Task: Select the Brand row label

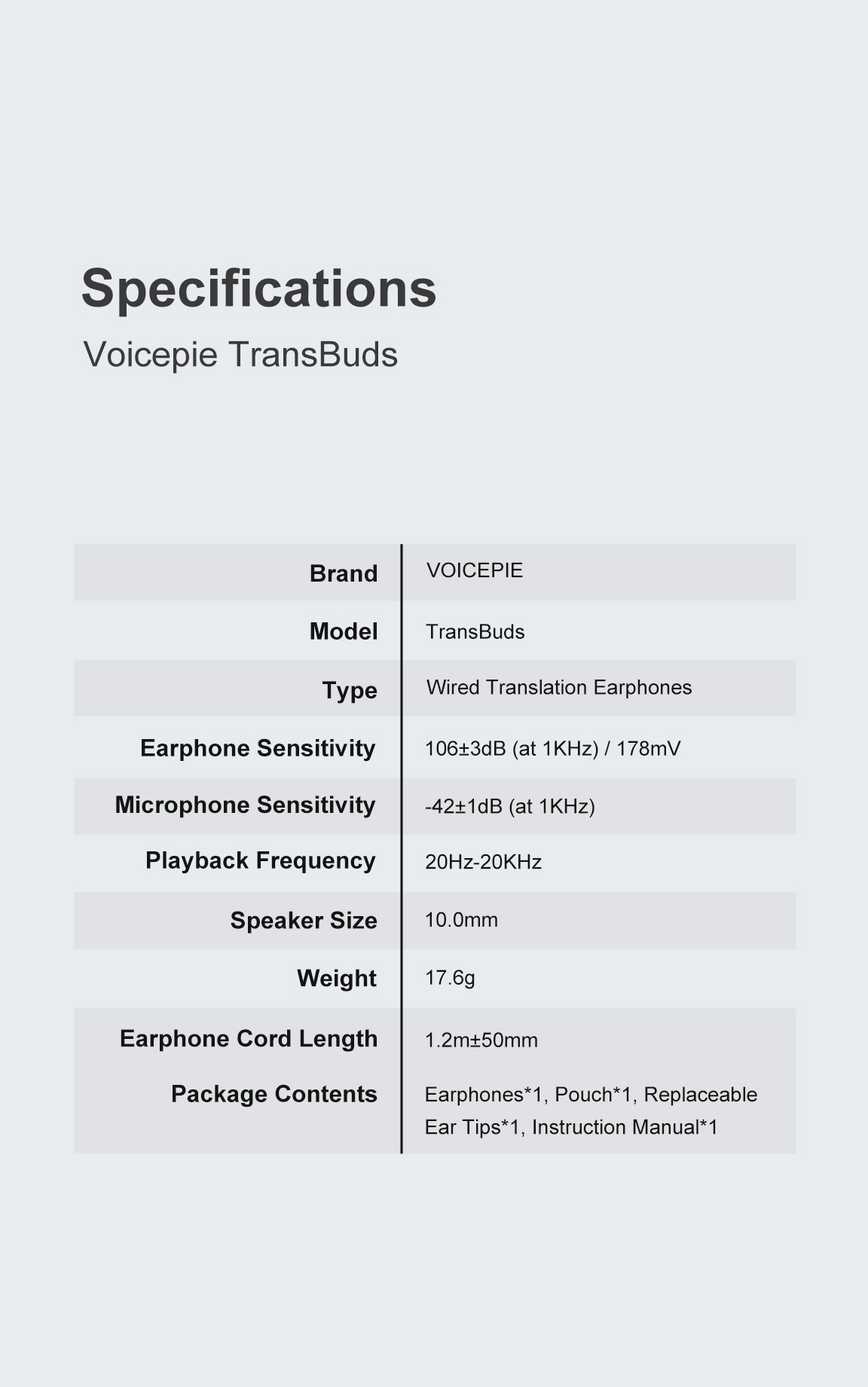Action: (x=344, y=573)
